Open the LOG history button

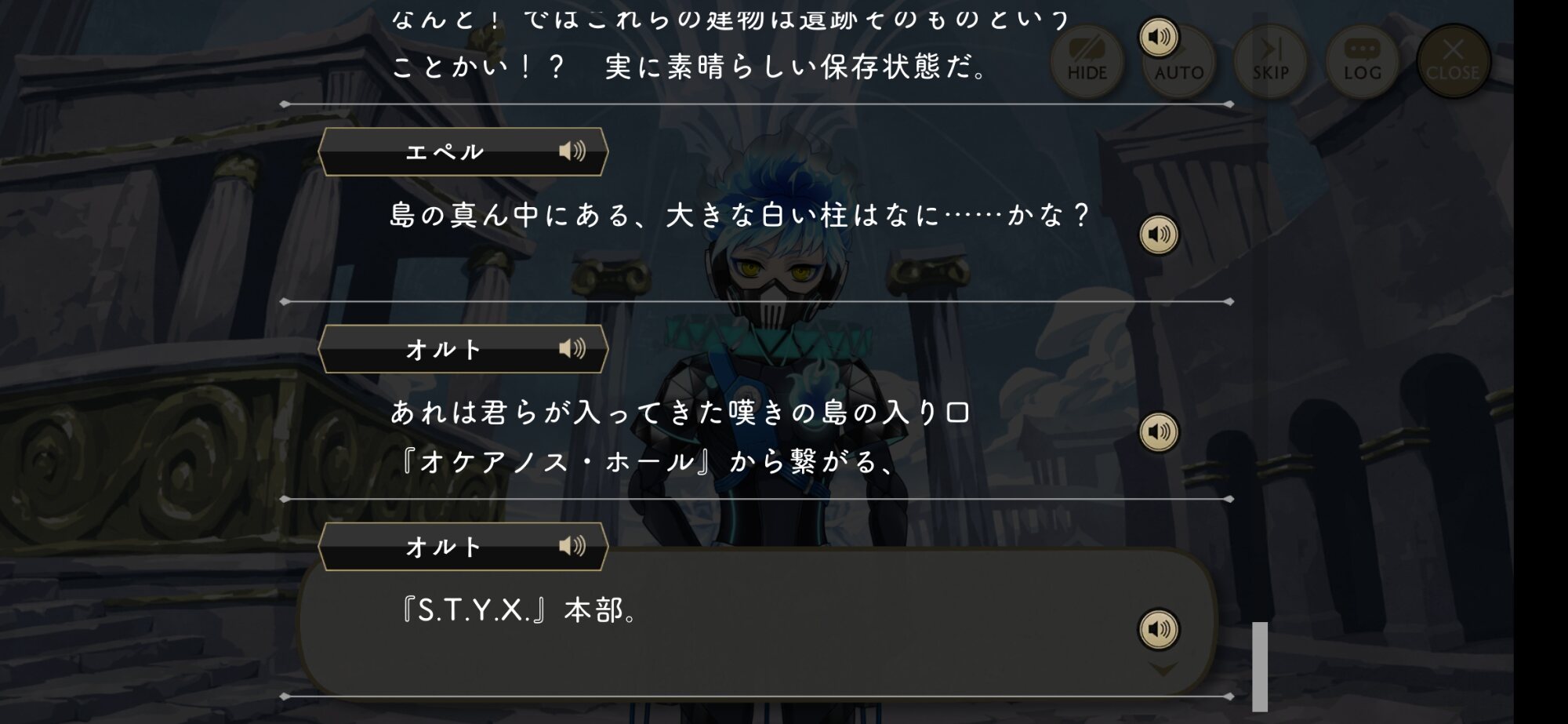click(x=1362, y=61)
